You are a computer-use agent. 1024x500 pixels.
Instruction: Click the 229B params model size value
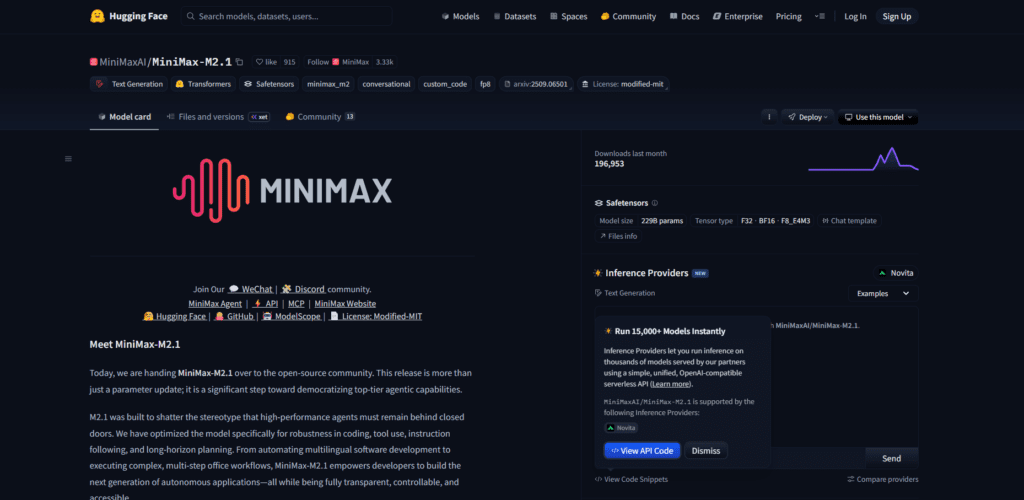(662, 221)
